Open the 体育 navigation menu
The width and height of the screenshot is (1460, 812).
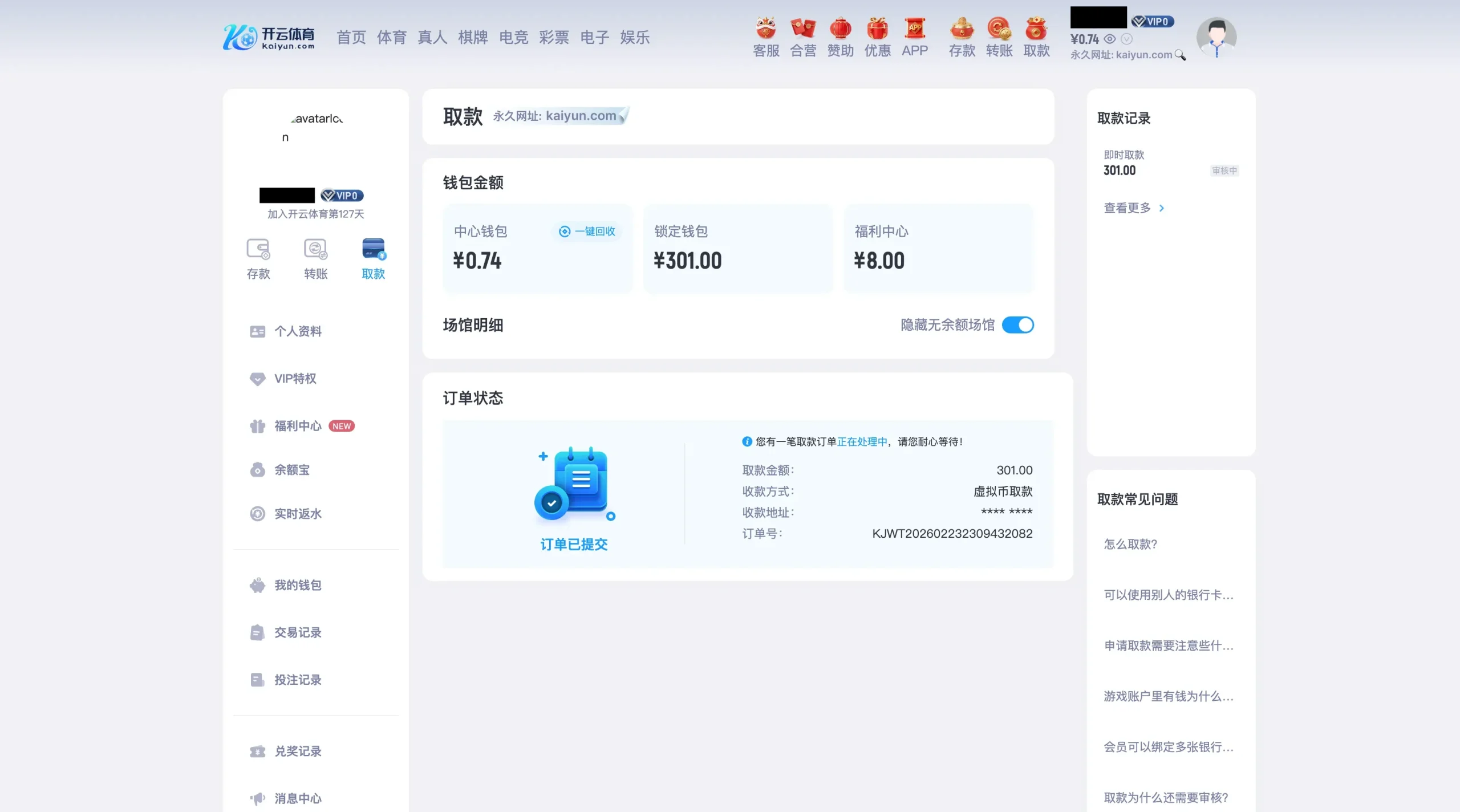point(391,38)
